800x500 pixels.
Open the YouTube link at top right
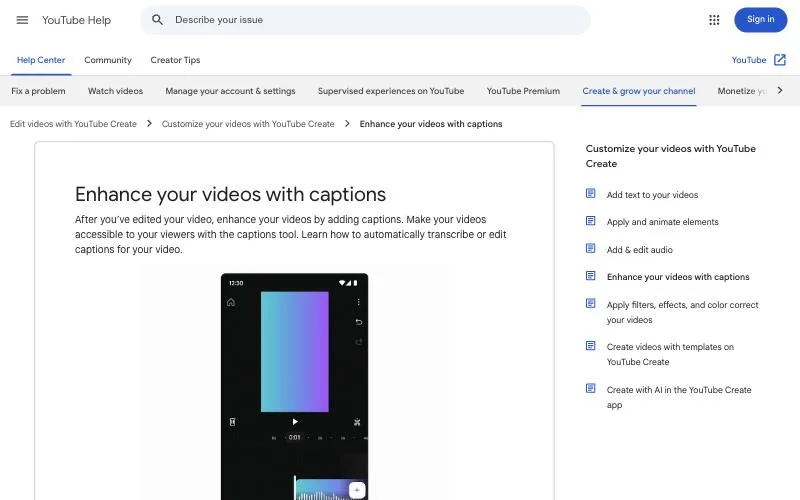(x=748, y=60)
